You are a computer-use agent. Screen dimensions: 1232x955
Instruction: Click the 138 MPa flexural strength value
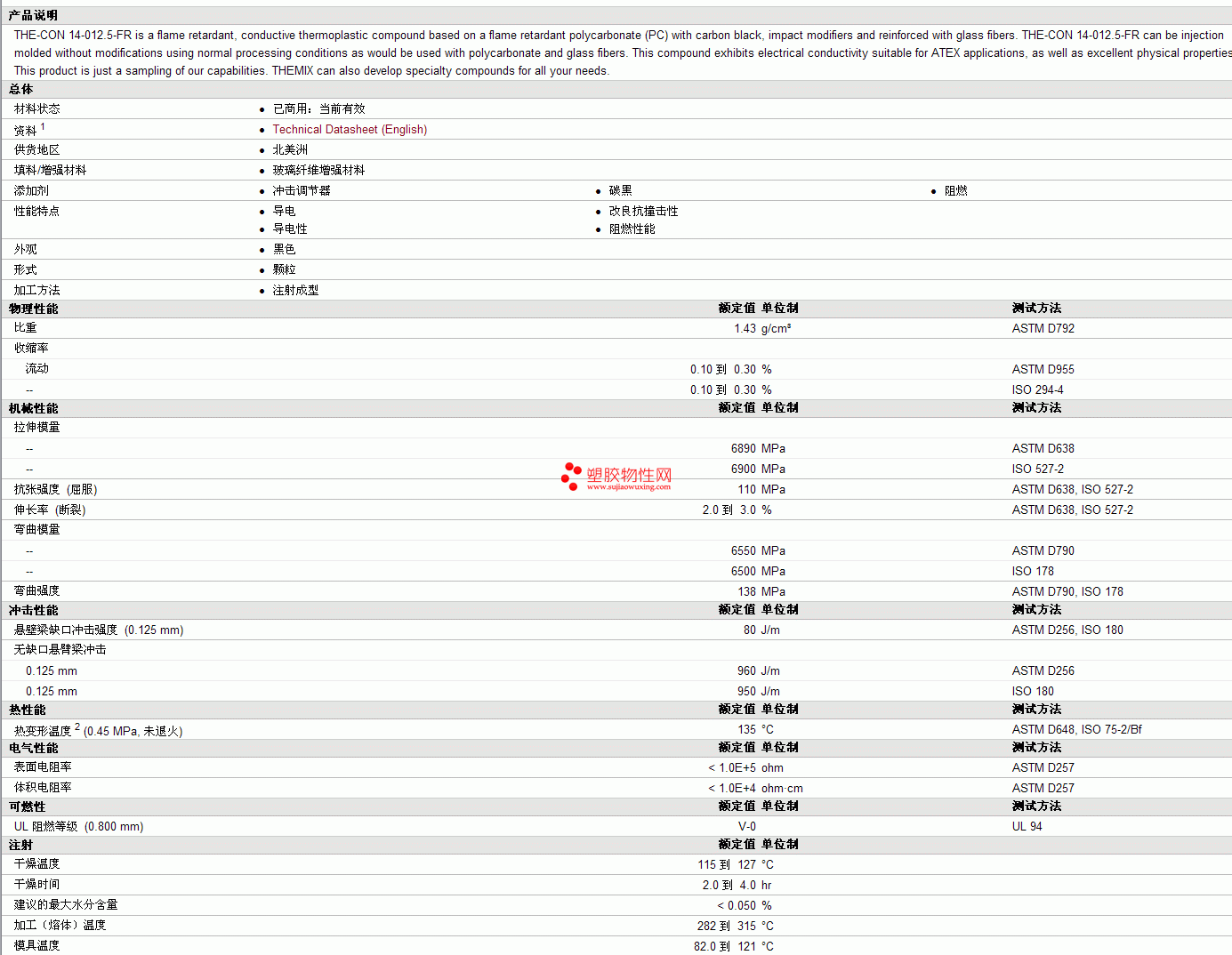(761, 592)
